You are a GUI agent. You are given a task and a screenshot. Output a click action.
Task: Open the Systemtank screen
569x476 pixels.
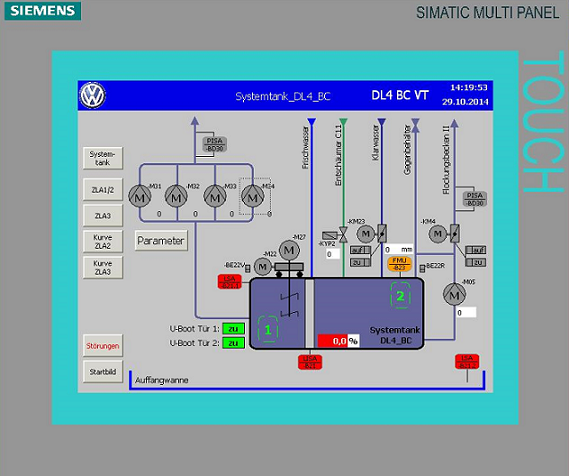[103, 158]
